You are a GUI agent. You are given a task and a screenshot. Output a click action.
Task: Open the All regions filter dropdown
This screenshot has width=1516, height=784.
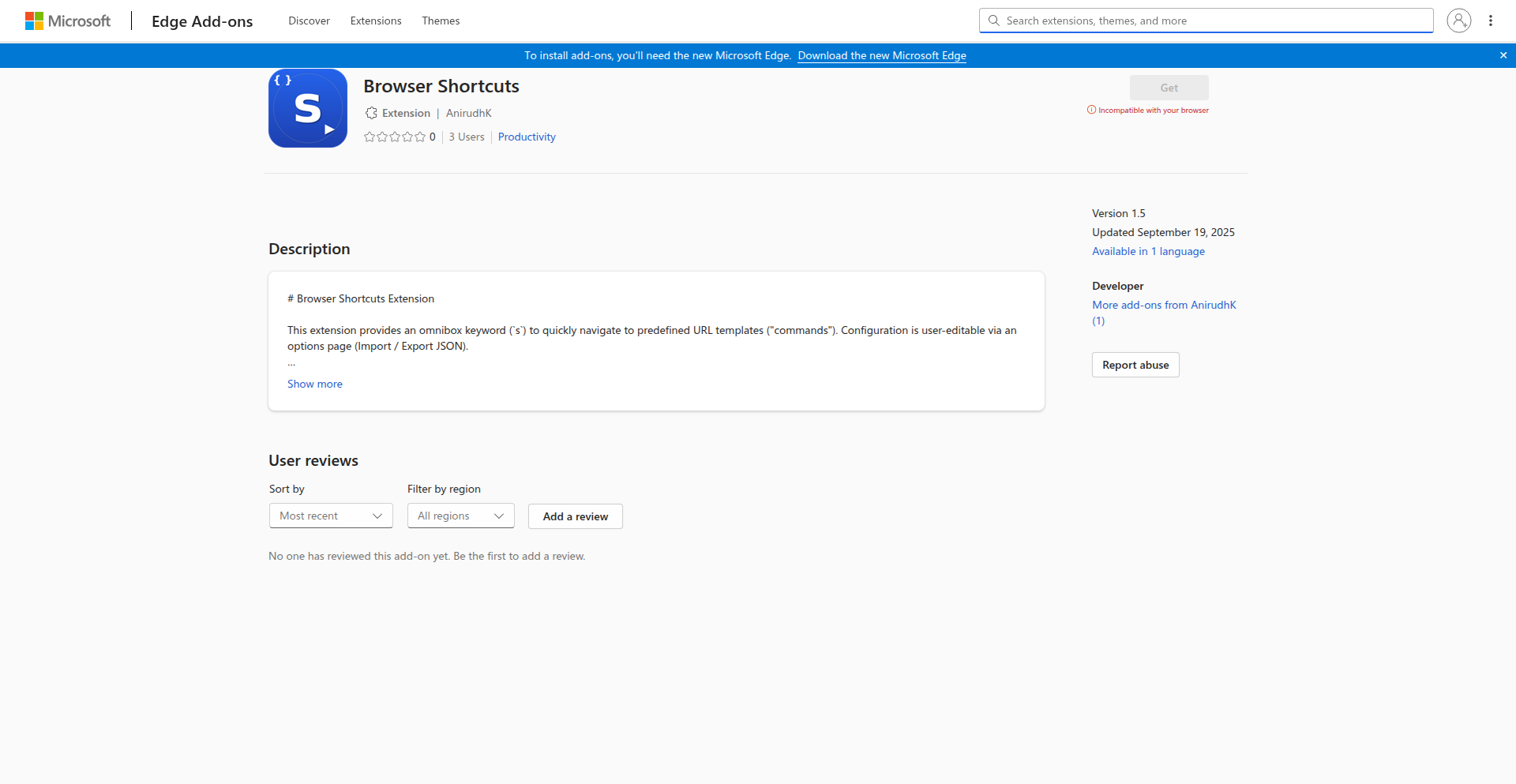(460, 516)
